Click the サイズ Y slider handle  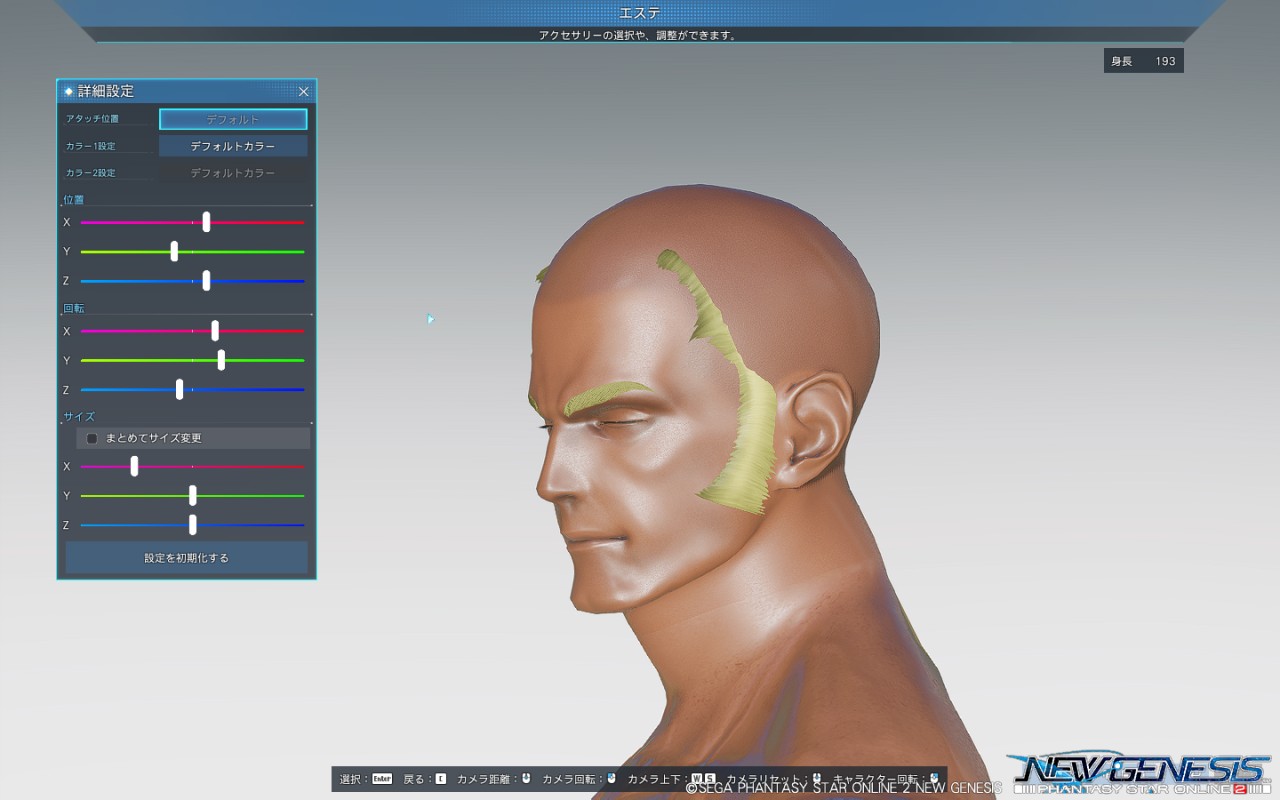192,496
